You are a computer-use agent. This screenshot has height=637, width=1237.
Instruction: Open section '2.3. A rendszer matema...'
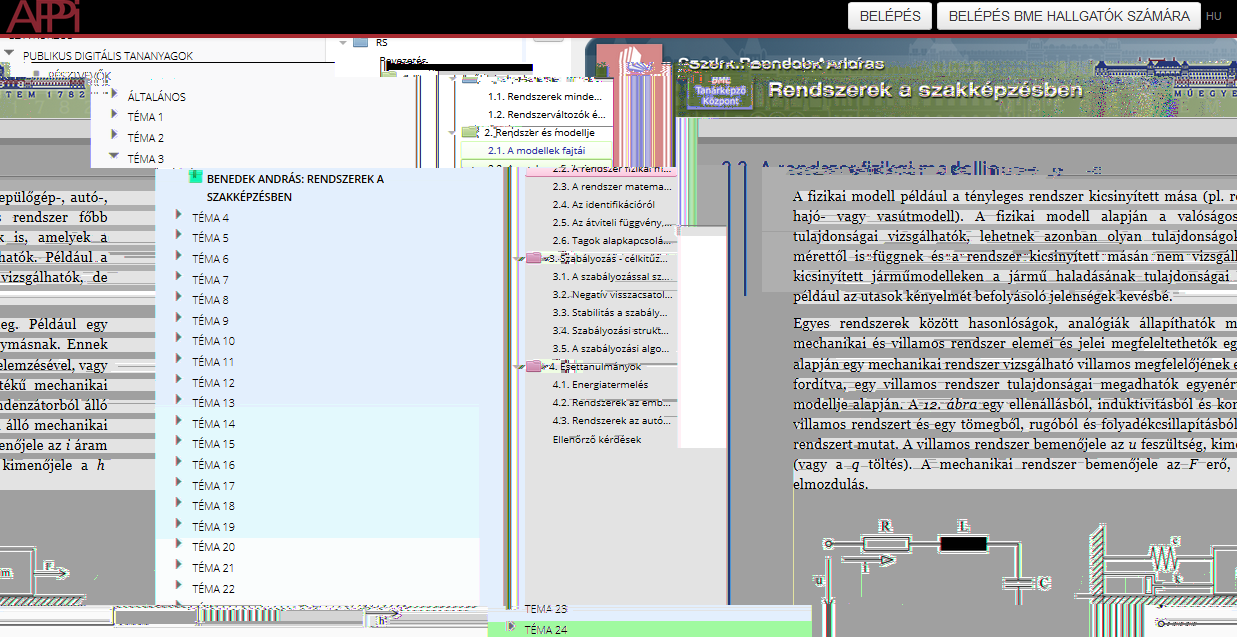[x=612, y=186]
